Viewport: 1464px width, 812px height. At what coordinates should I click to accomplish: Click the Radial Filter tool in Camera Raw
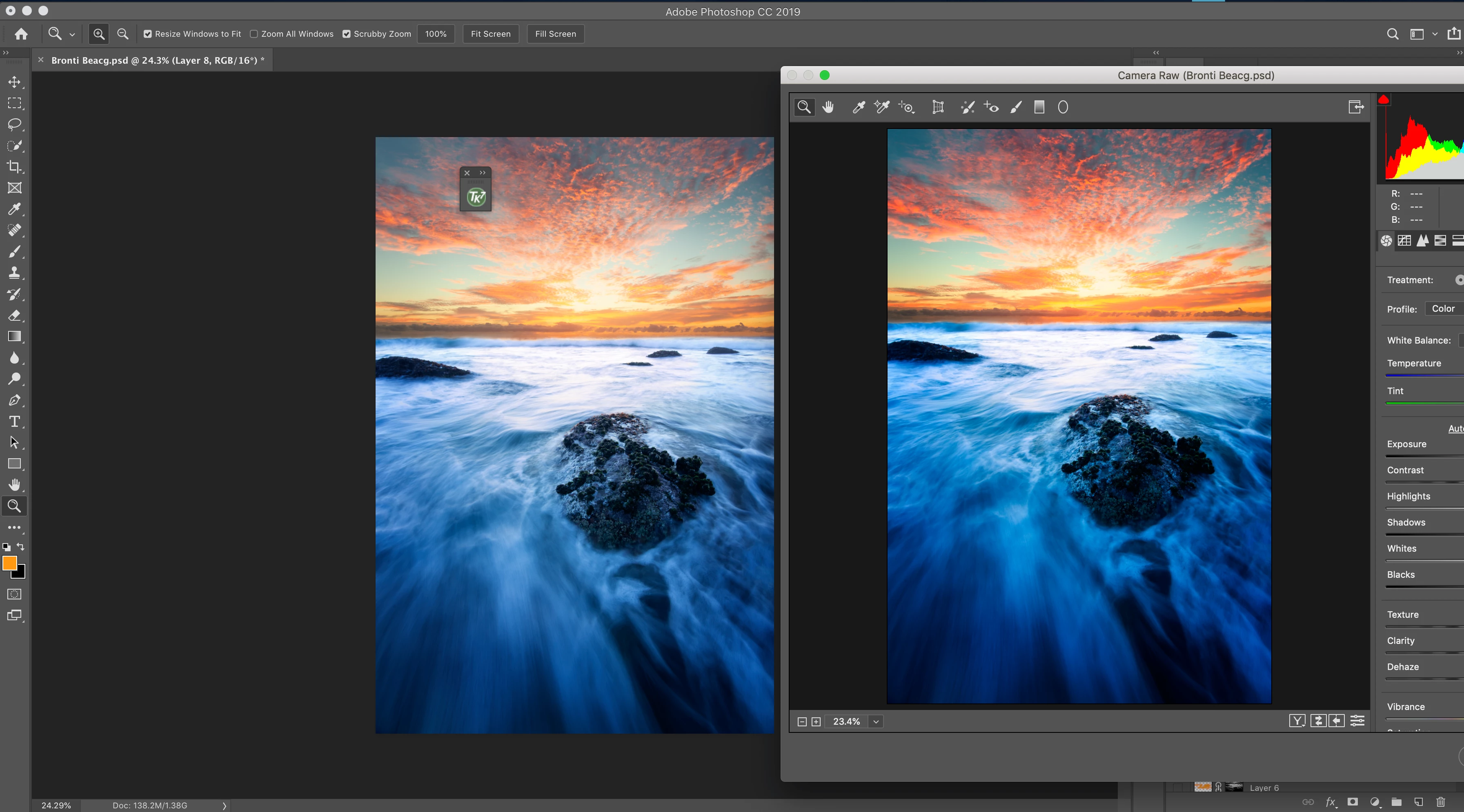coord(1063,107)
